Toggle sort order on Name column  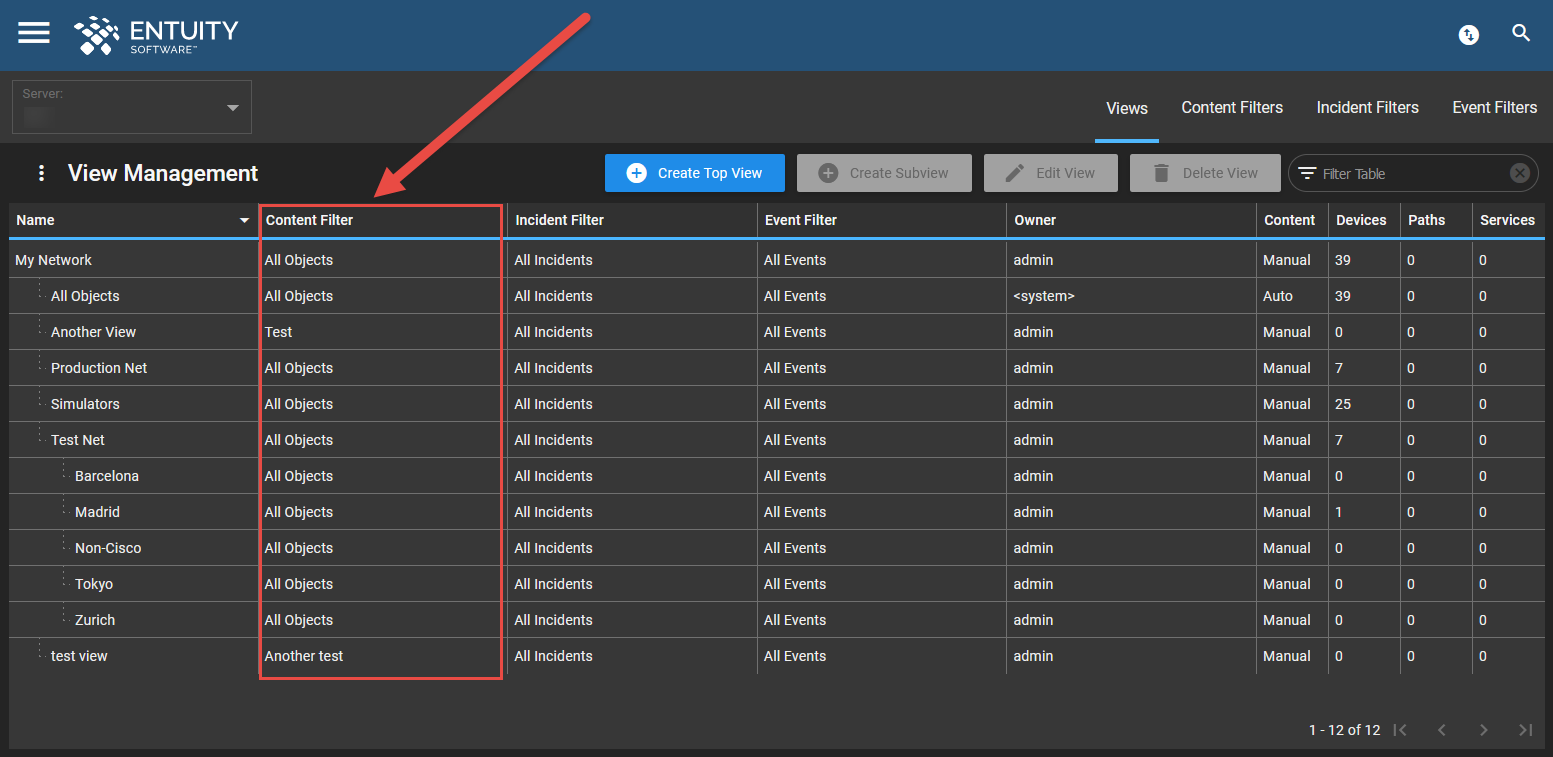point(244,220)
